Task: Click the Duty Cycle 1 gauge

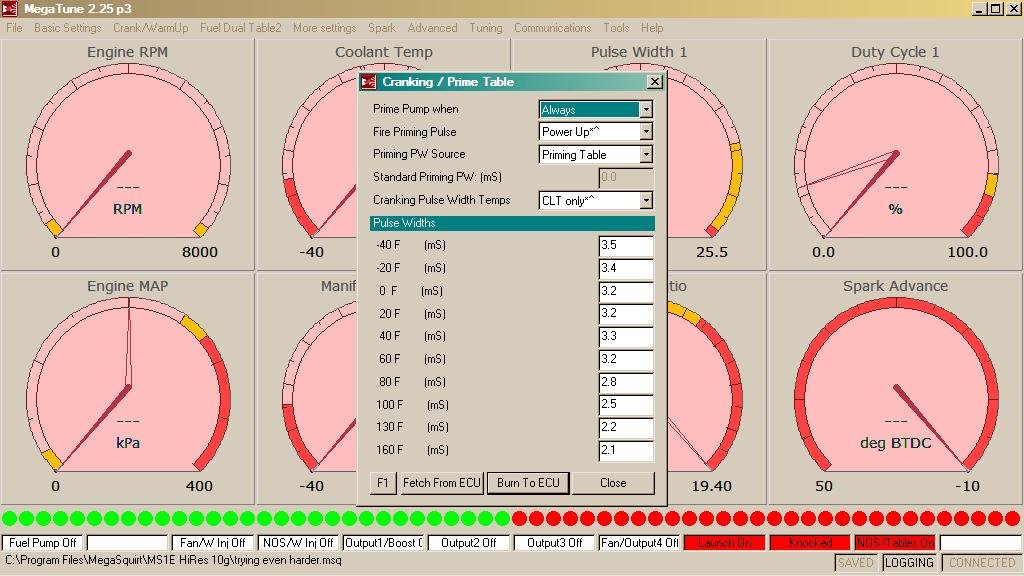Action: pos(895,155)
